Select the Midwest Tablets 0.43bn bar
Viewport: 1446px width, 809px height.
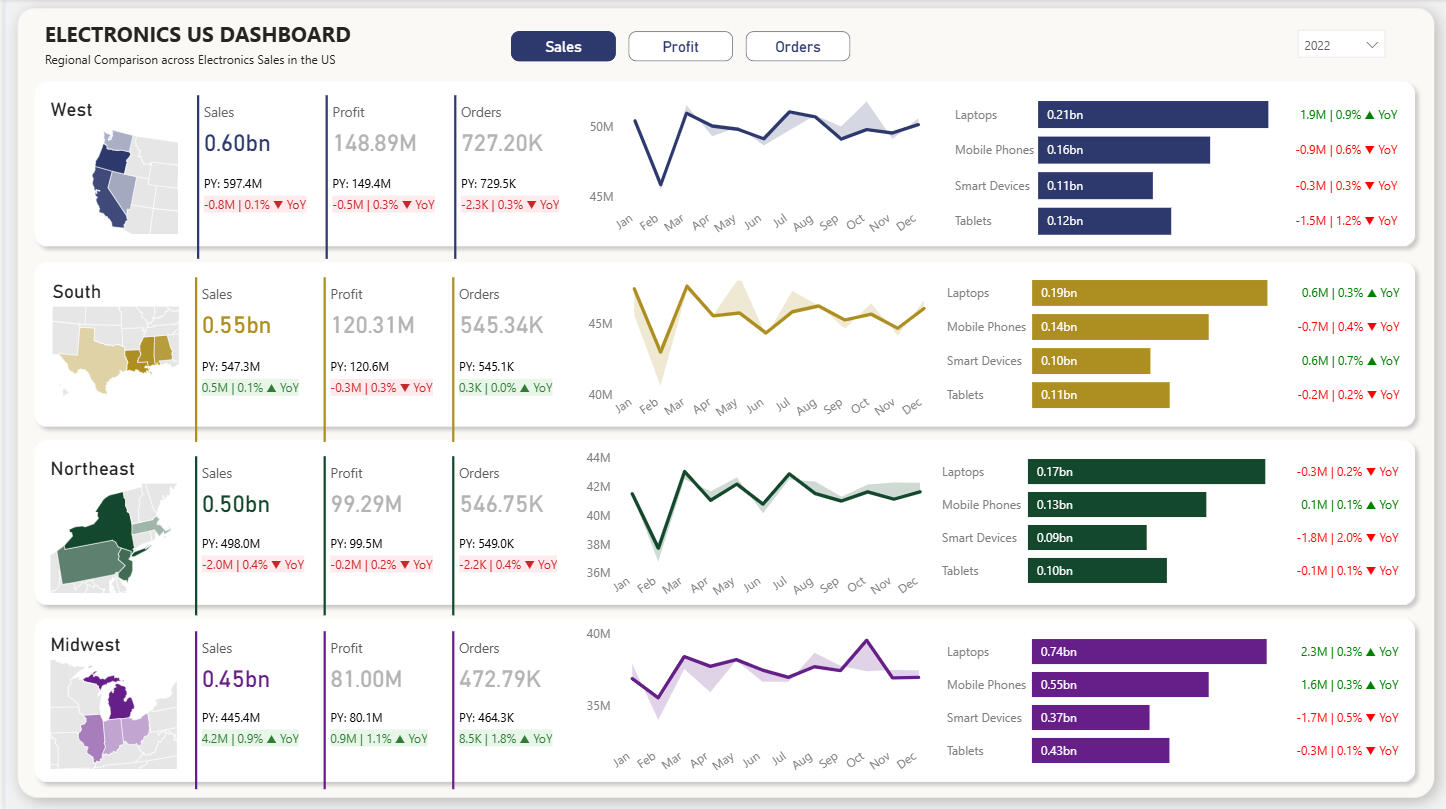click(1100, 751)
